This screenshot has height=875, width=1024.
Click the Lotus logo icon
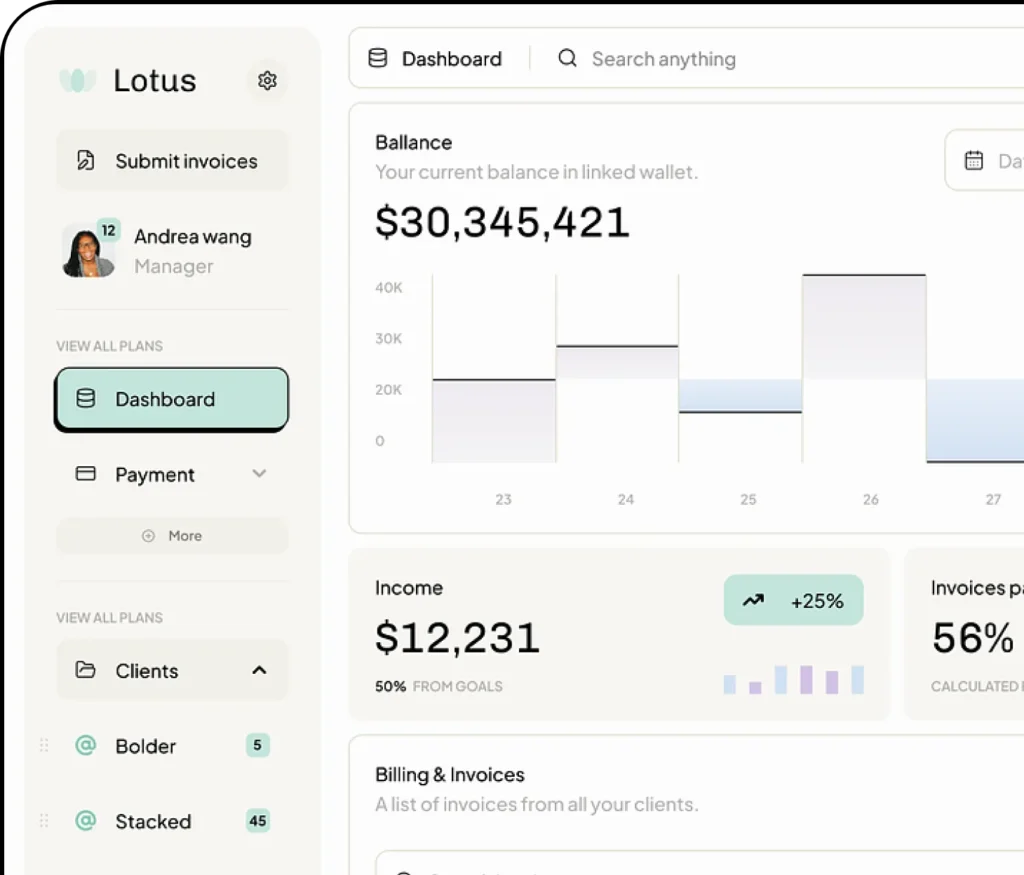[78, 80]
